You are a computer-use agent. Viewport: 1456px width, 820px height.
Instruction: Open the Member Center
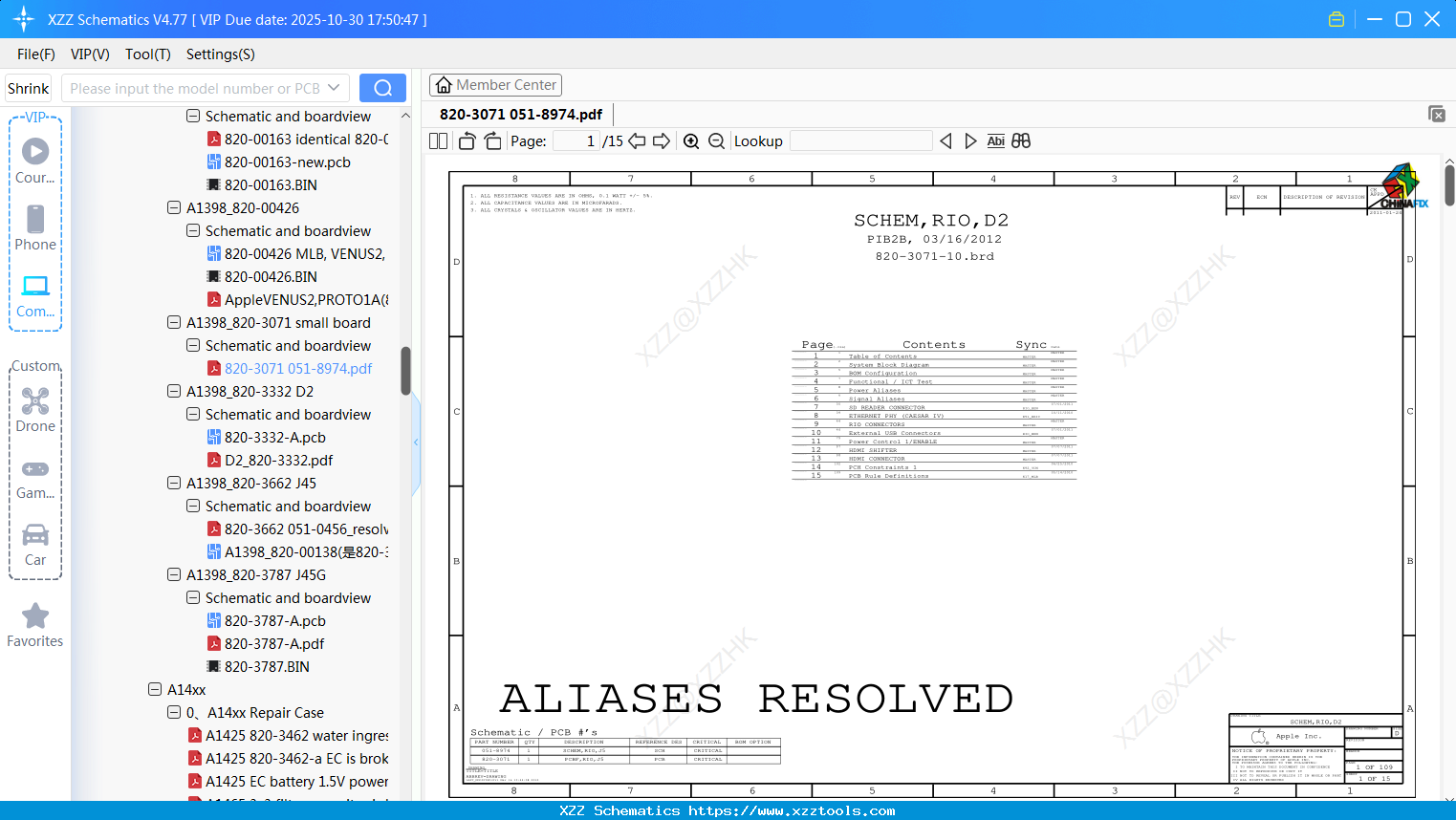point(496,85)
